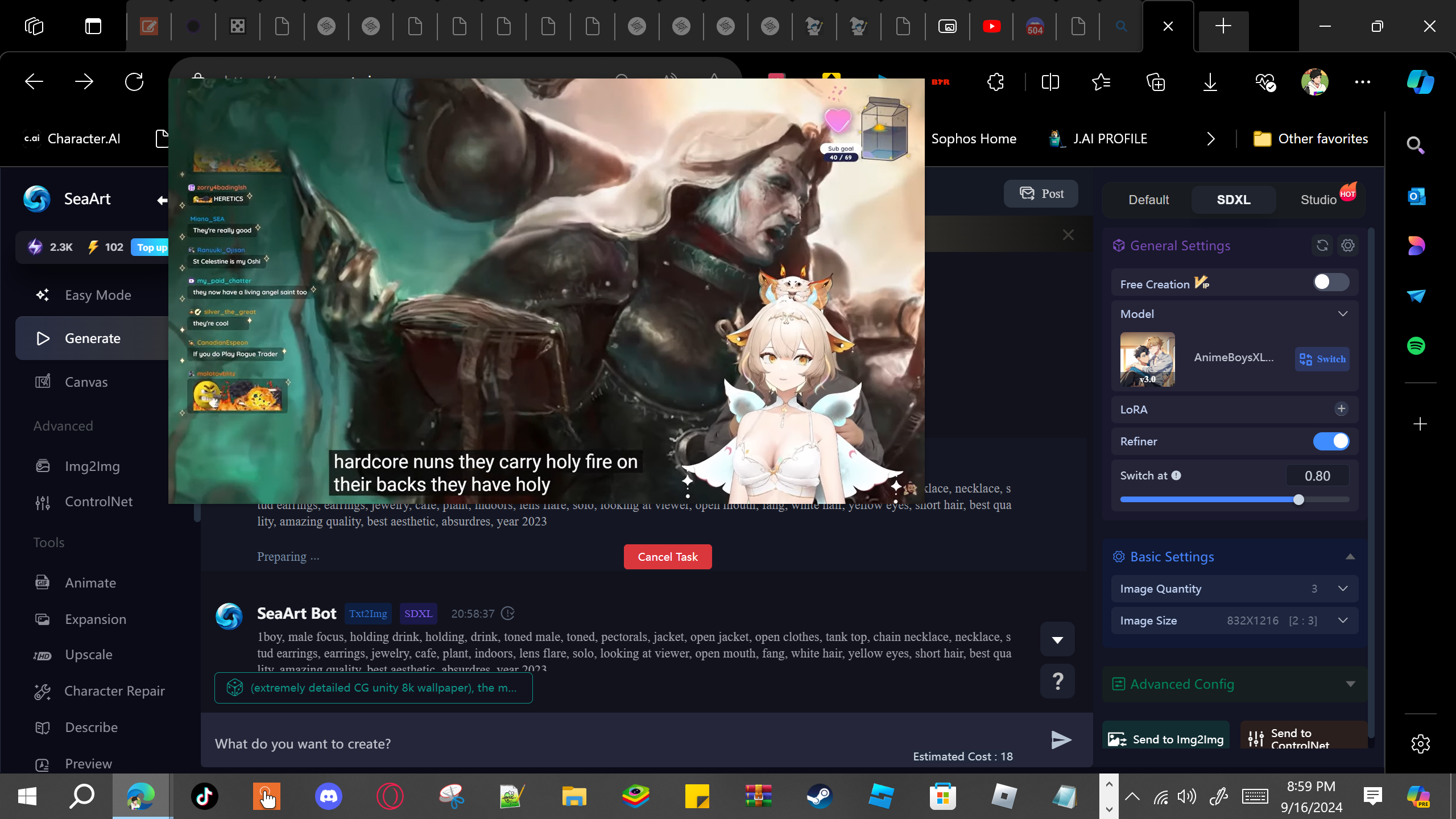1456x819 pixels.
Task: Click the browser Refresh button
Action: [134, 82]
